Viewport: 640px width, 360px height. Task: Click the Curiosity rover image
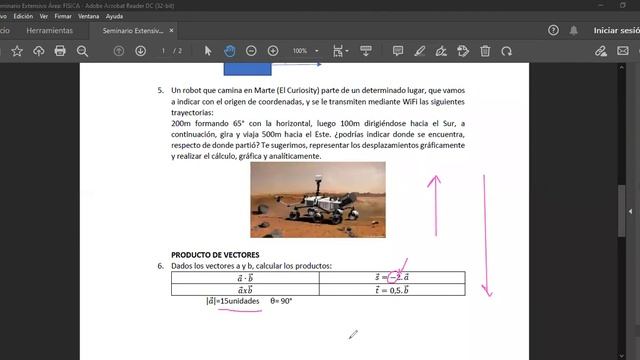(318, 200)
